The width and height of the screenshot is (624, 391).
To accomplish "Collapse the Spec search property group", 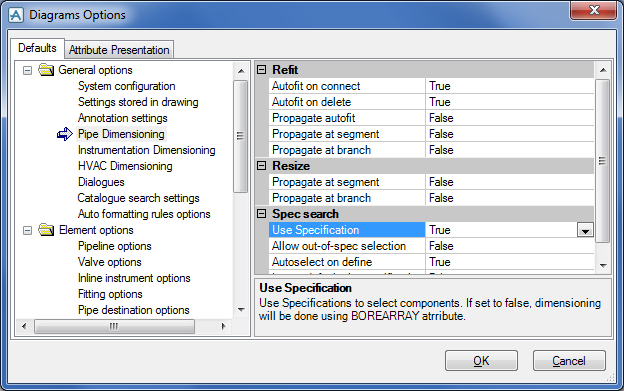I will pyautogui.click(x=261, y=214).
